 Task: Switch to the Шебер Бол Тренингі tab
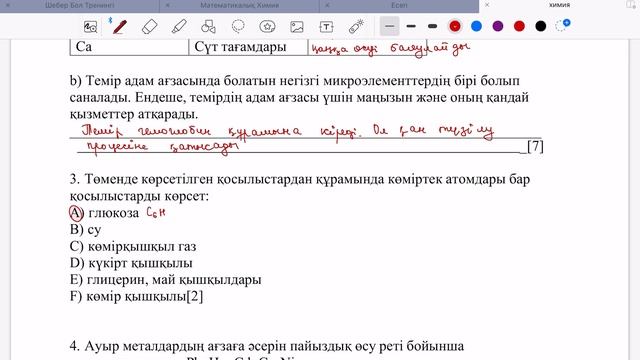(x=80, y=5)
